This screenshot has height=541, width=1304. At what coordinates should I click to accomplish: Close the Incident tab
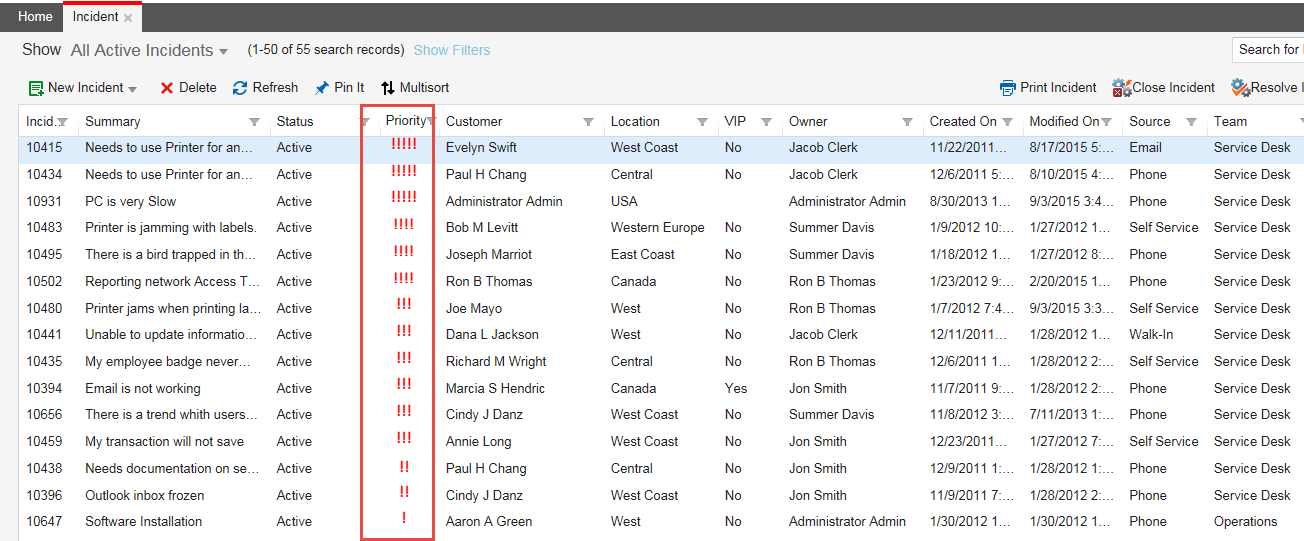[128, 18]
